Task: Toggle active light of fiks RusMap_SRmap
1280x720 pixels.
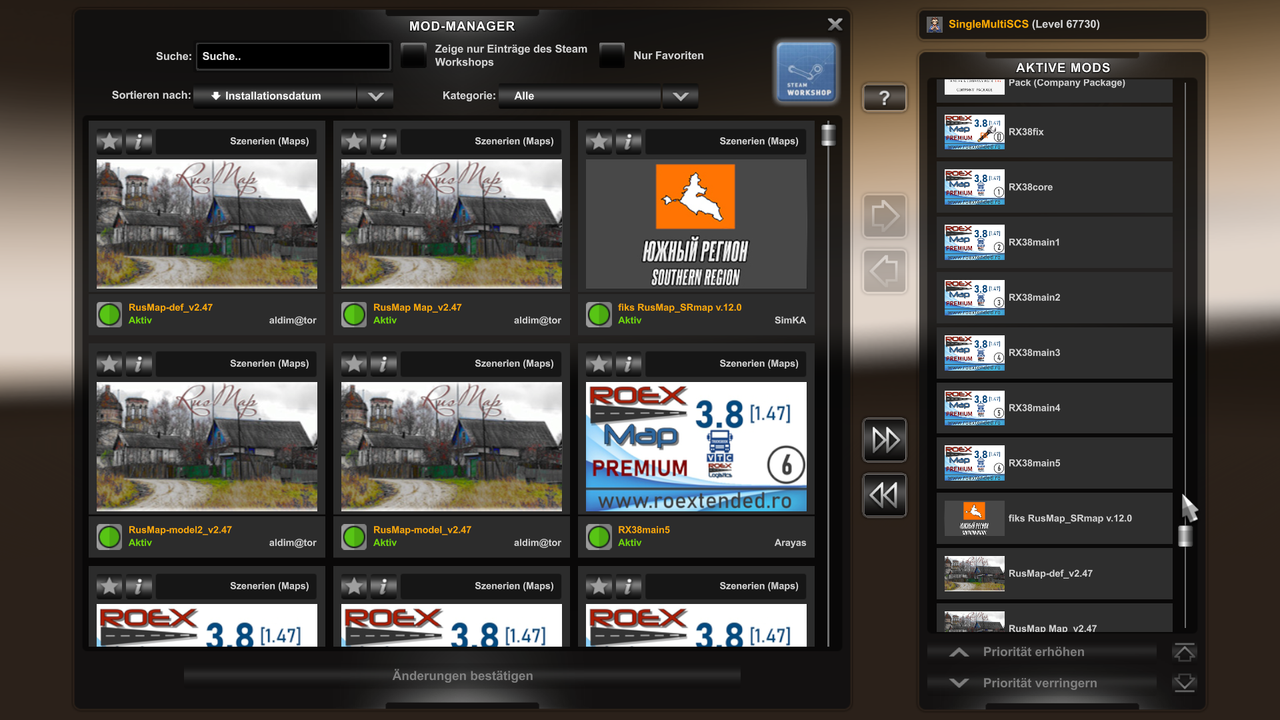Action: pos(599,315)
